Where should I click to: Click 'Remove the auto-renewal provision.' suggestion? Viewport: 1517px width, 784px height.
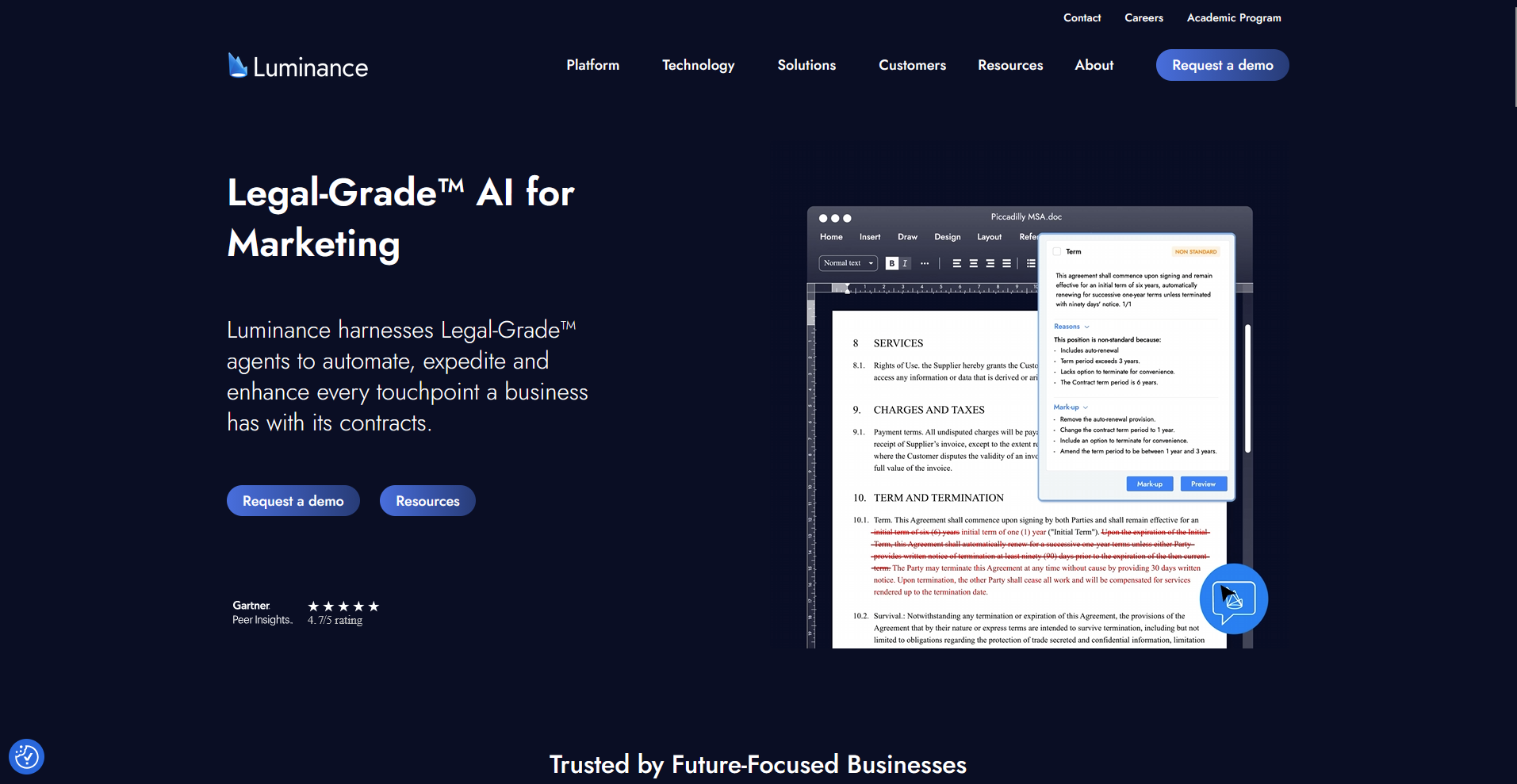tap(1107, 419)
